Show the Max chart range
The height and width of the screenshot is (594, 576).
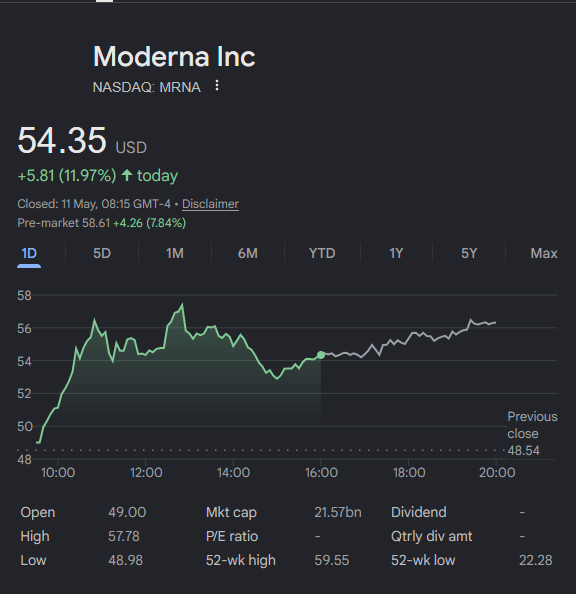tap(544, 253)
